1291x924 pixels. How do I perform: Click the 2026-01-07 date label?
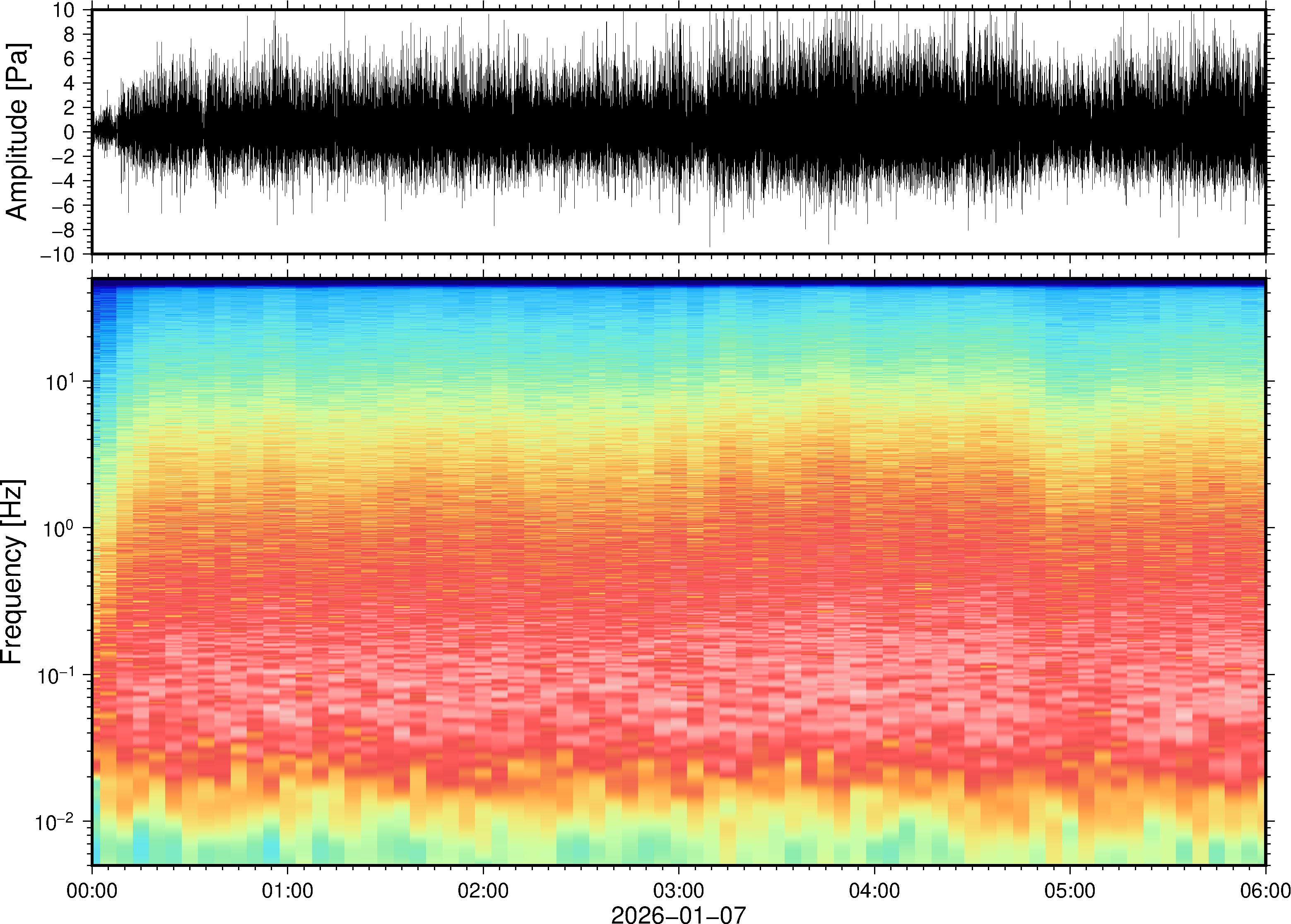click(x=678, y=914)
